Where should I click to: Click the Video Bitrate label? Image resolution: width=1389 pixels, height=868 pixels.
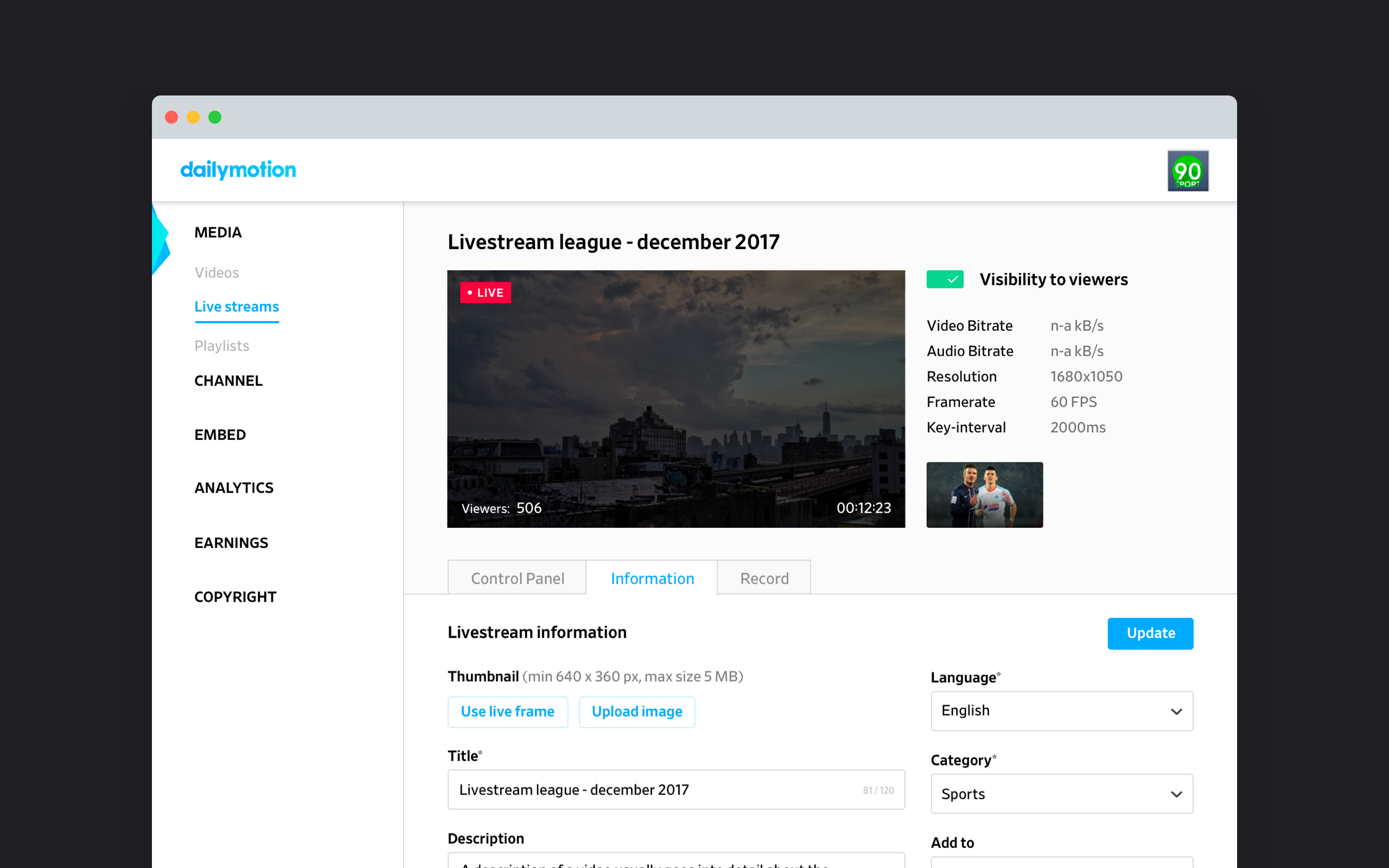tap(970, 325)
